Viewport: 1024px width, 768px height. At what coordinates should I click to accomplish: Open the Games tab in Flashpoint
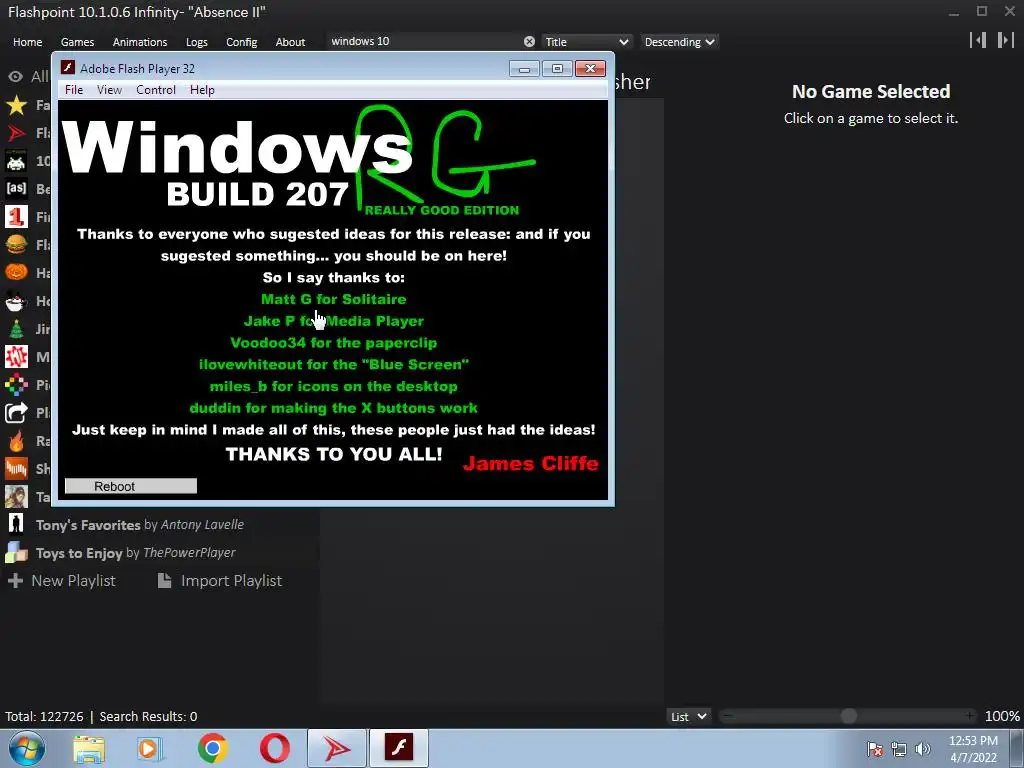[x=77, y=42]
